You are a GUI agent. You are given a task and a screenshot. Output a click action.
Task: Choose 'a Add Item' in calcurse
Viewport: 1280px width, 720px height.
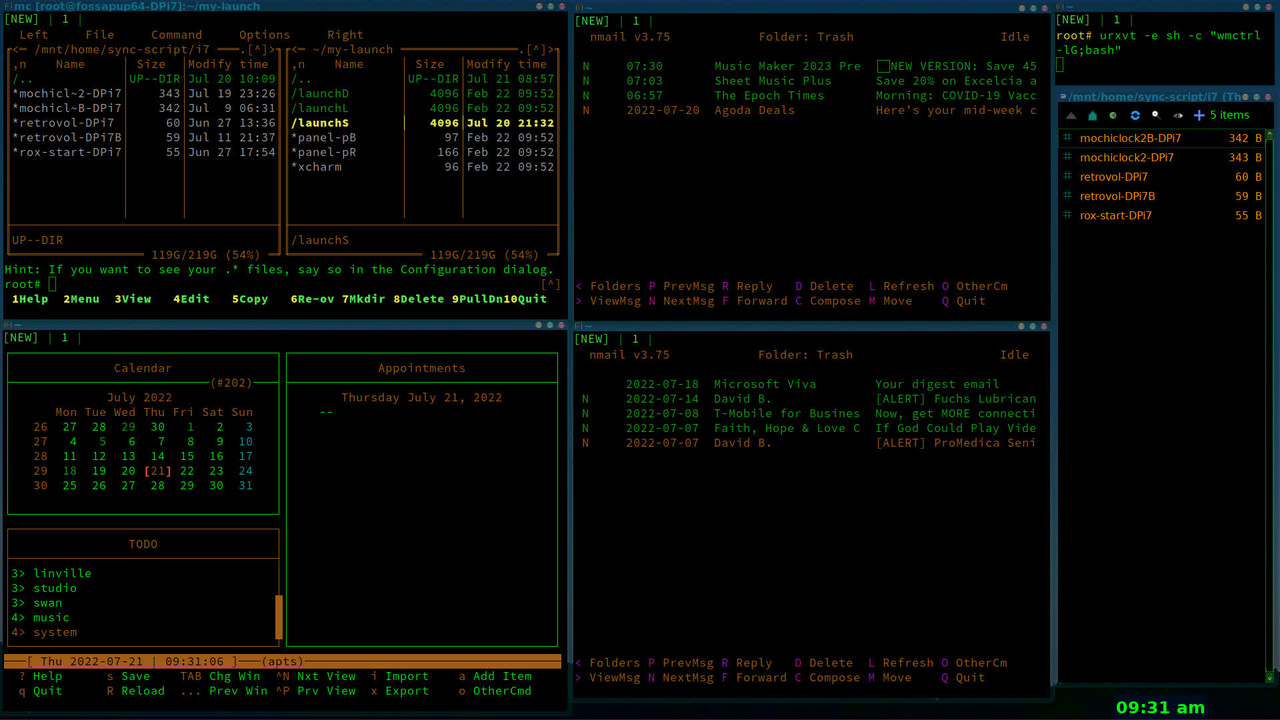496,676
